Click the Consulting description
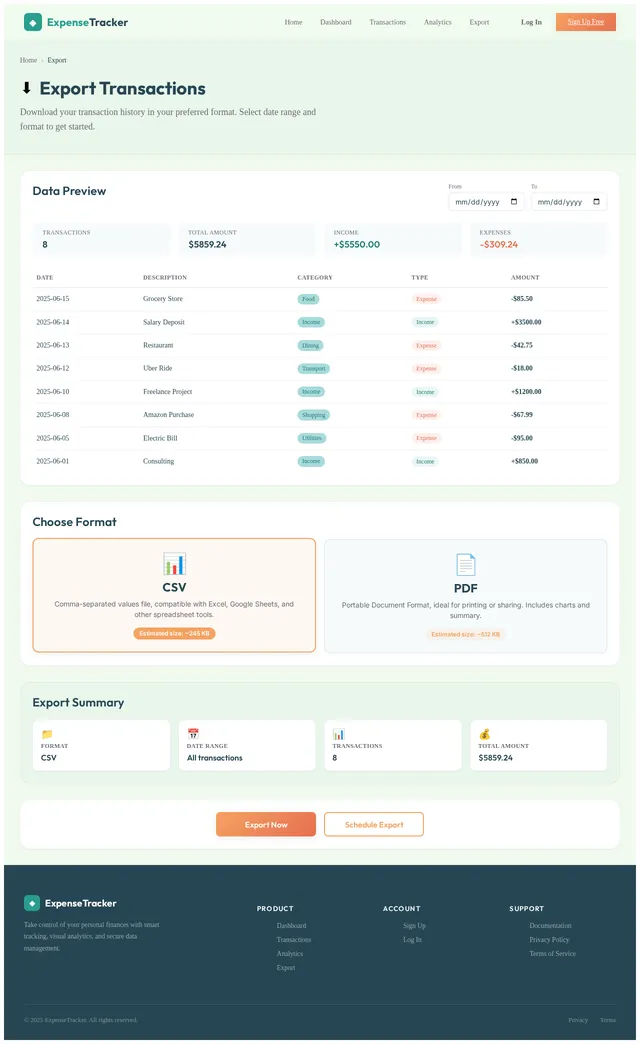The height and width of the screenshot is (1044, 640). (159, 461)
